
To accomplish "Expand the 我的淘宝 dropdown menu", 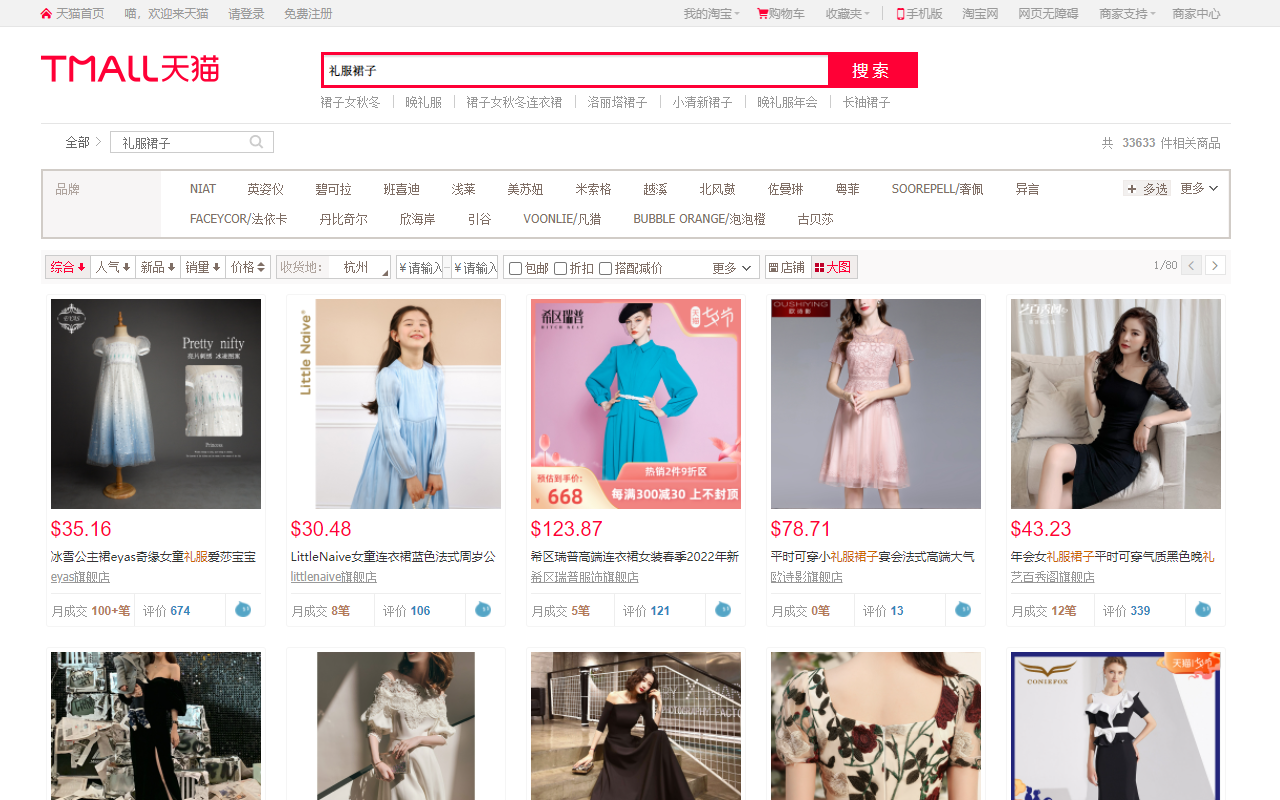I will 711,14.
